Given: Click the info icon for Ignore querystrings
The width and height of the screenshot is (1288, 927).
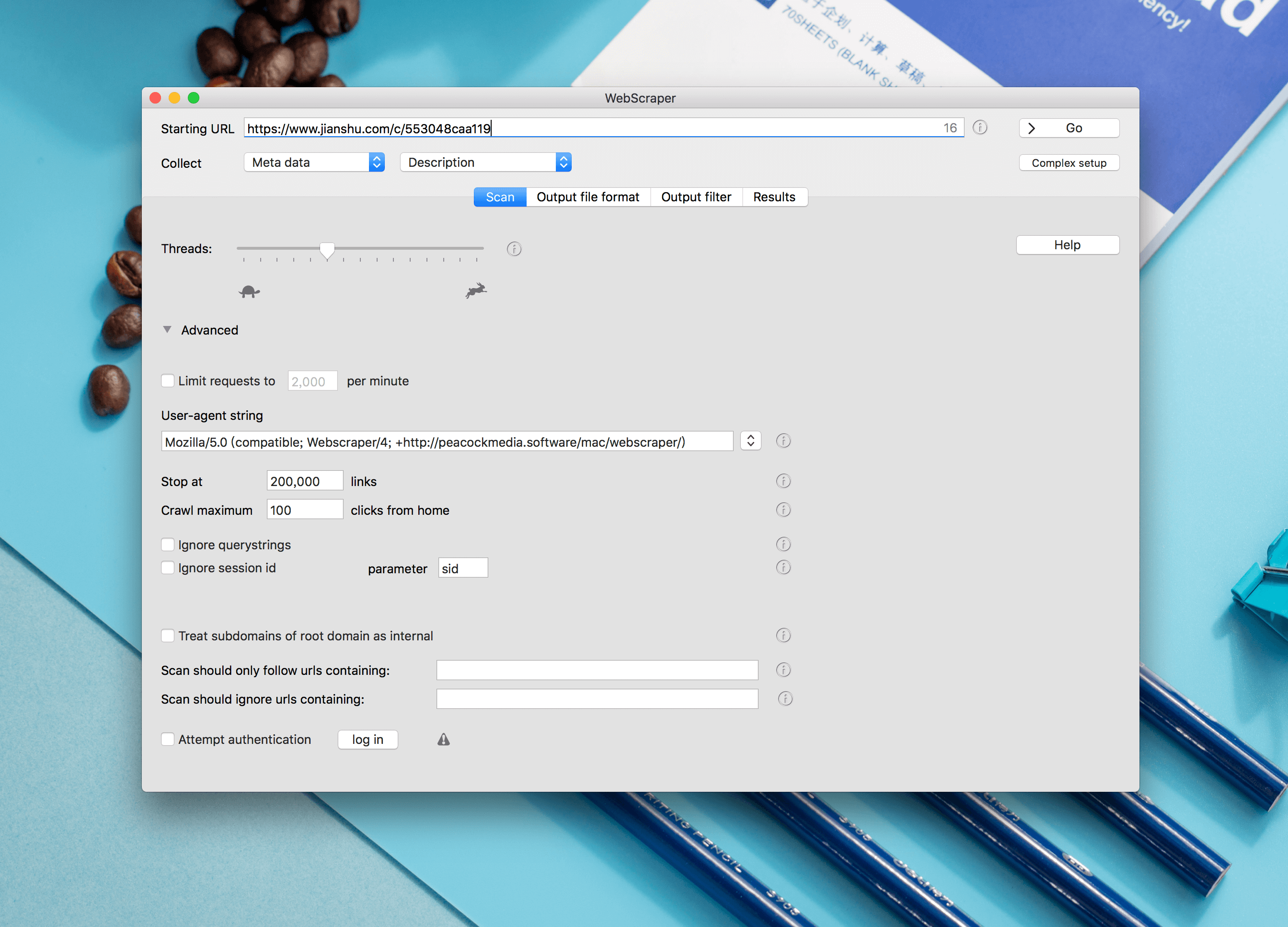Looking at the screenshot, I should [783, 544].
